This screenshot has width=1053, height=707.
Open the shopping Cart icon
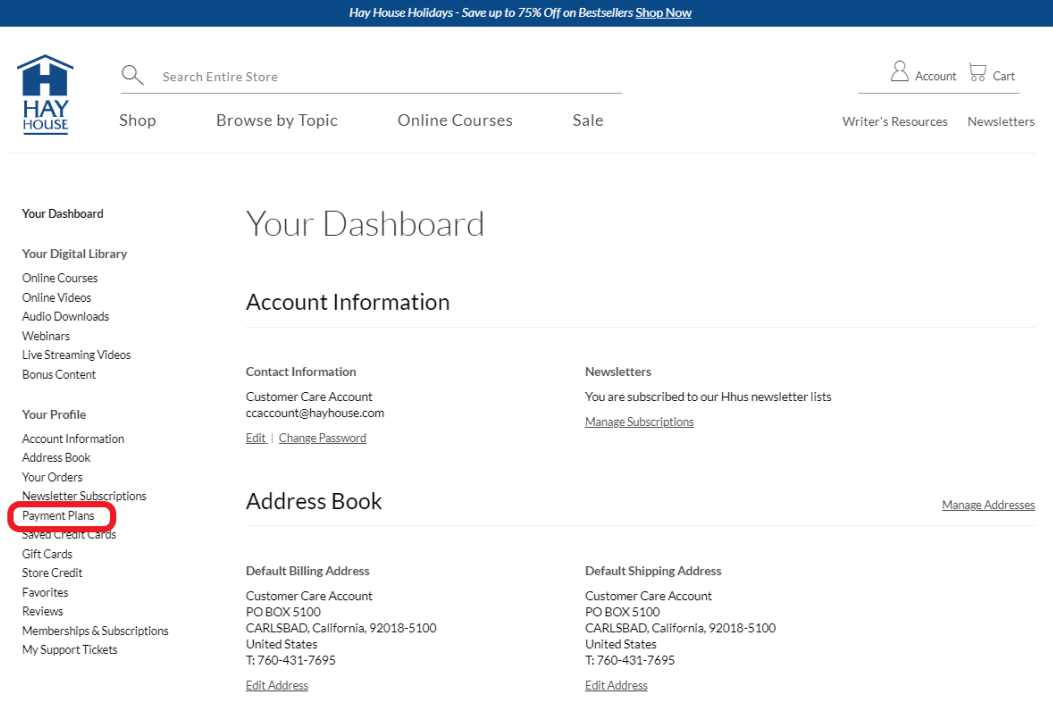click(x=978, y=73)
